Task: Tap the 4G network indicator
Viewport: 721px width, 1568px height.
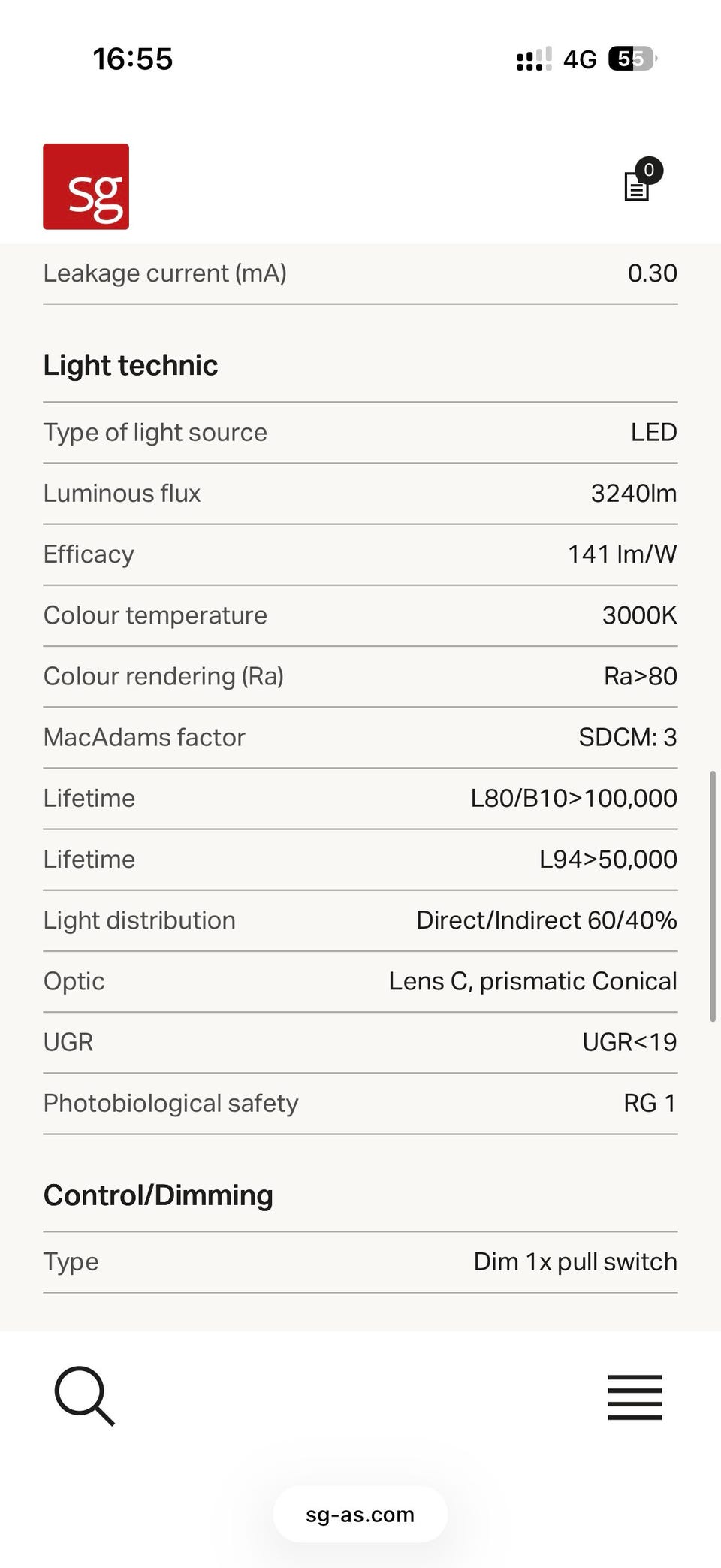Action: point(580,59)
